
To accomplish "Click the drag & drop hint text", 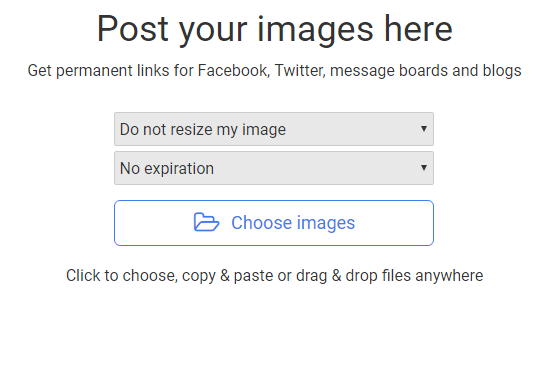I will 275,276.
